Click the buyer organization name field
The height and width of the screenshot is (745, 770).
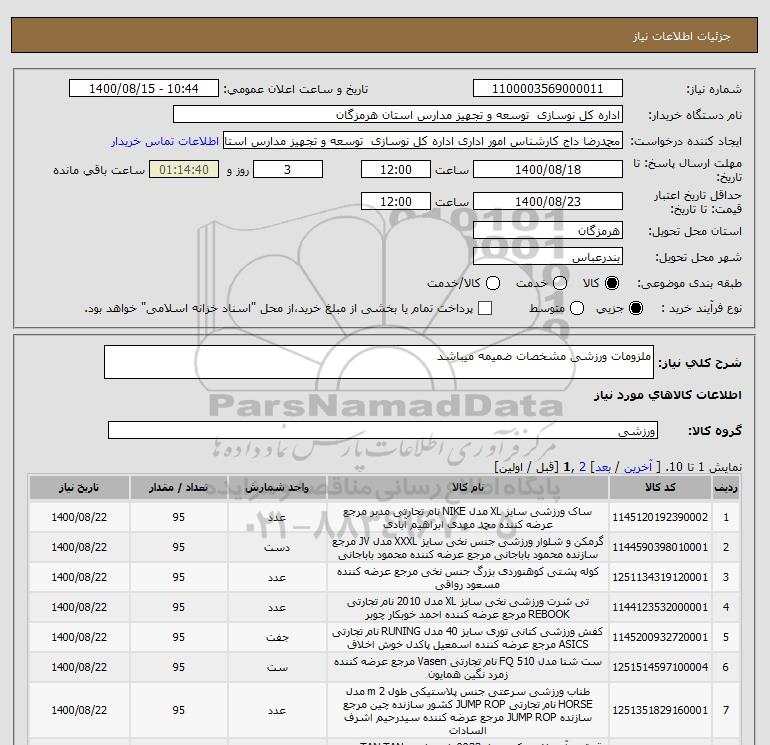click(x=398, y=115)
